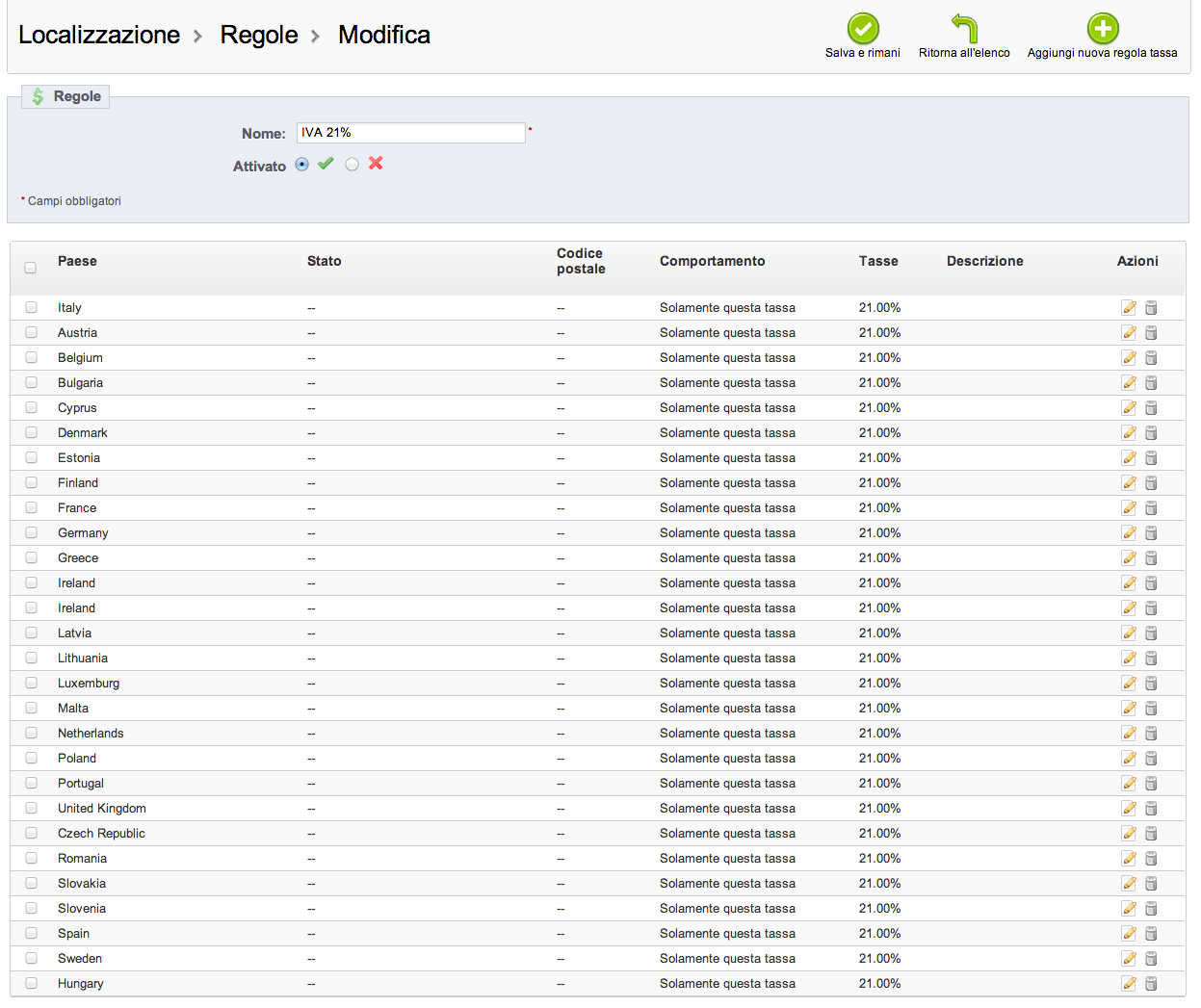Delete the Spain rule trash icon
The image size is (1201, 1008).
[x=1151, y=934]
